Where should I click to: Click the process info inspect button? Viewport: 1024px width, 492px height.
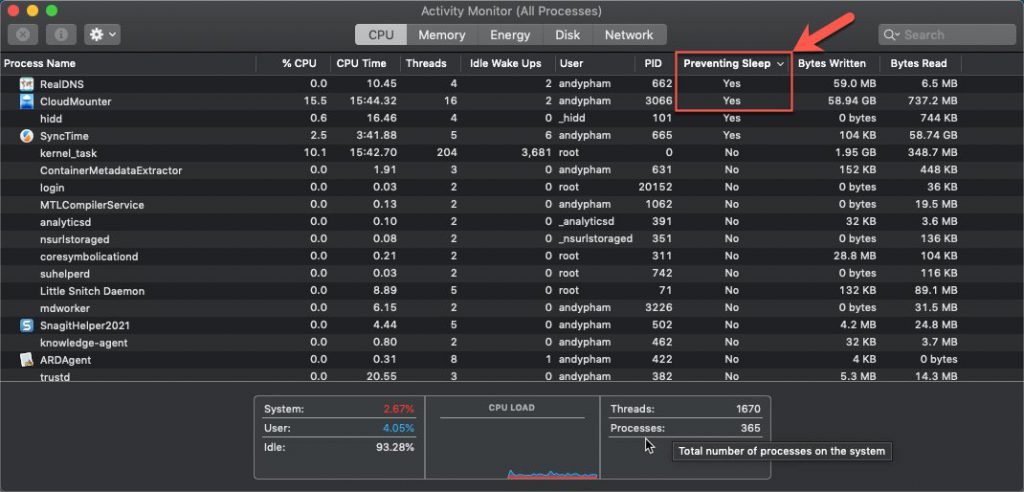tap(60, 34)
